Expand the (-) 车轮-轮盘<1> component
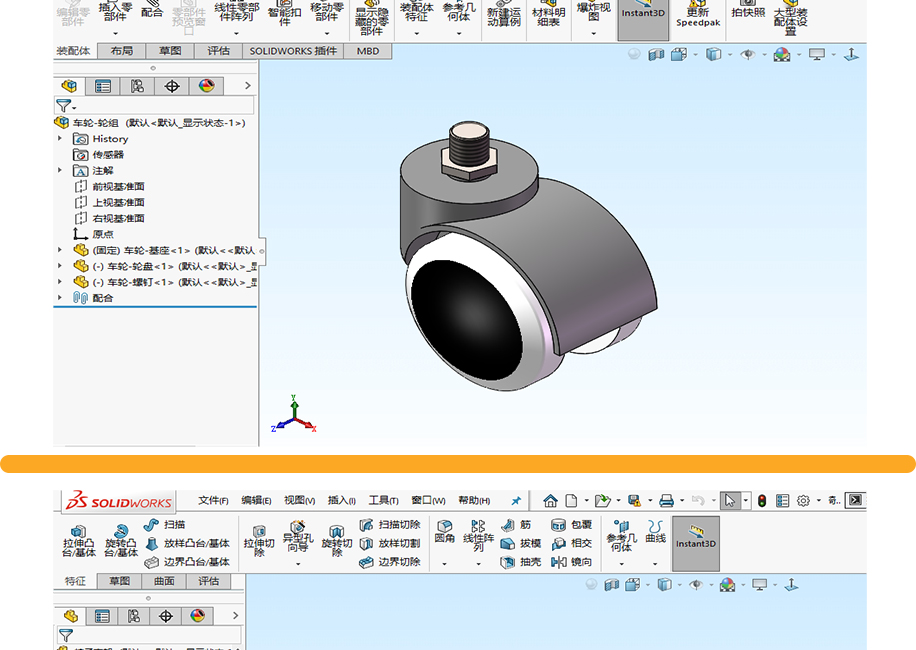The width and height of the screenshot is (916, 650). point(60,265)
